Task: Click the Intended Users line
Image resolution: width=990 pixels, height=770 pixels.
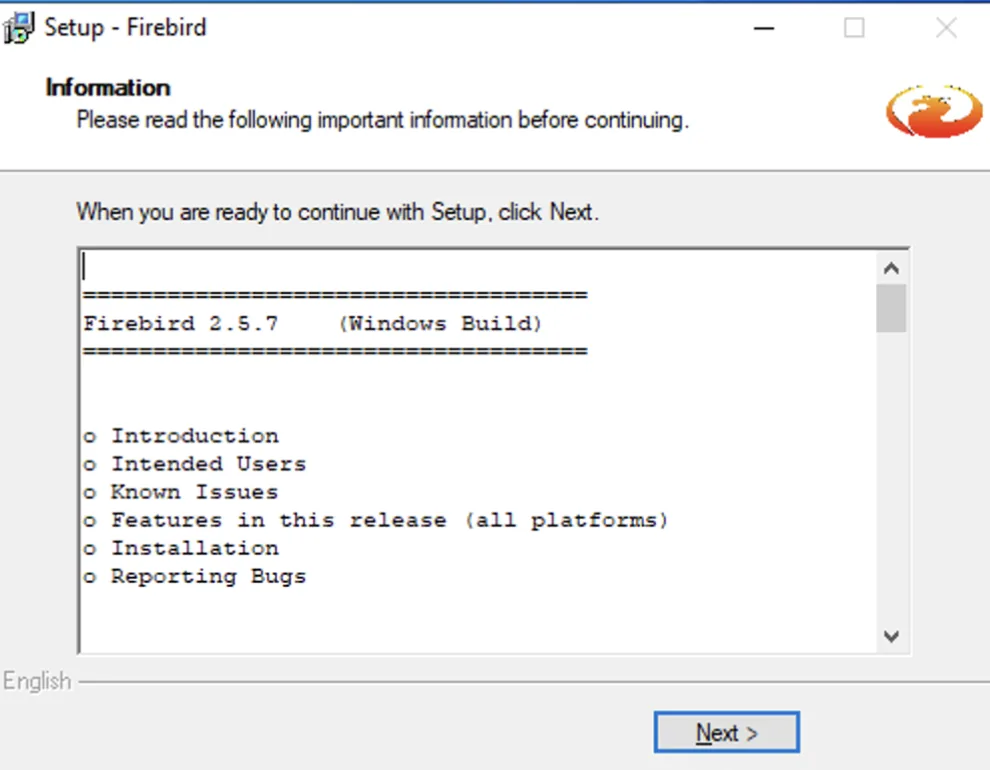Action: pyautogui.click(x=195, y=464)
